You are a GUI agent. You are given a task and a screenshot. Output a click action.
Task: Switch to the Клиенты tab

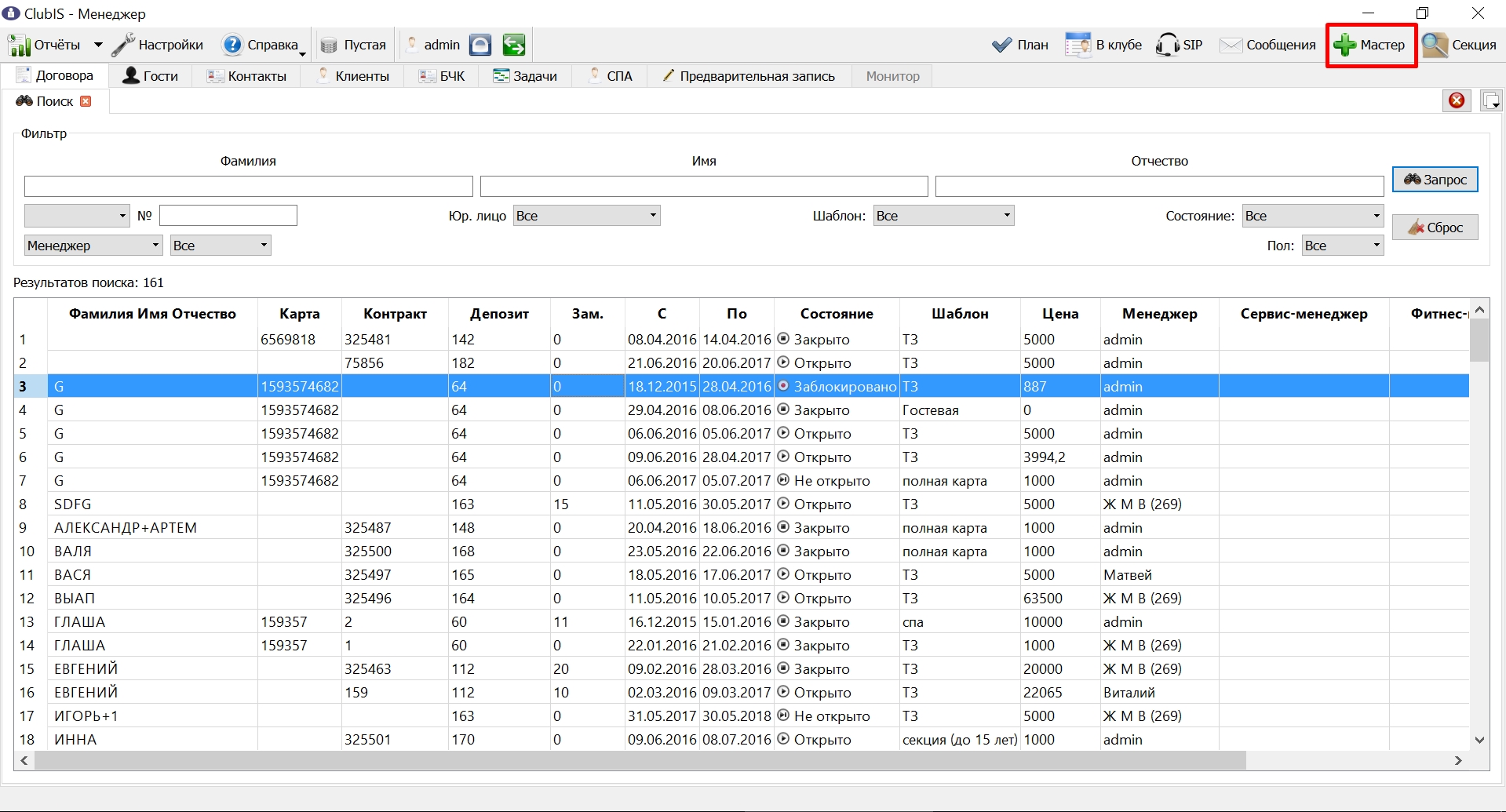(x=353, y=76)
